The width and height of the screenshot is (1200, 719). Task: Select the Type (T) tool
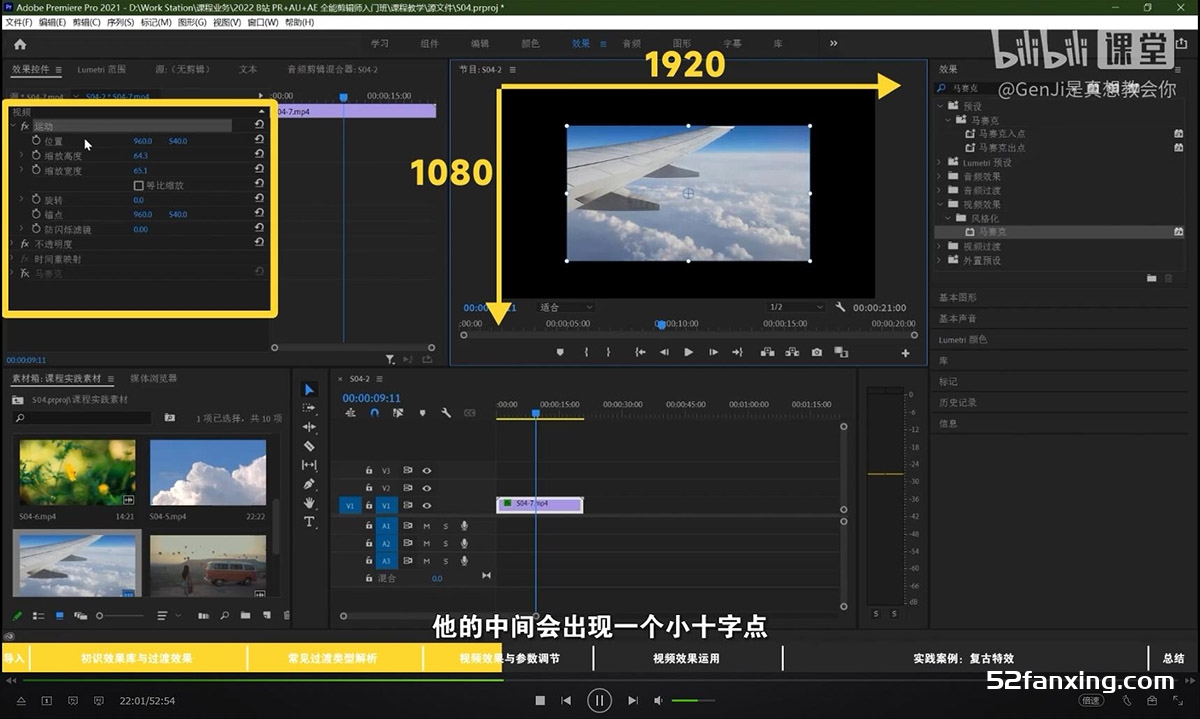coord(309,522)
